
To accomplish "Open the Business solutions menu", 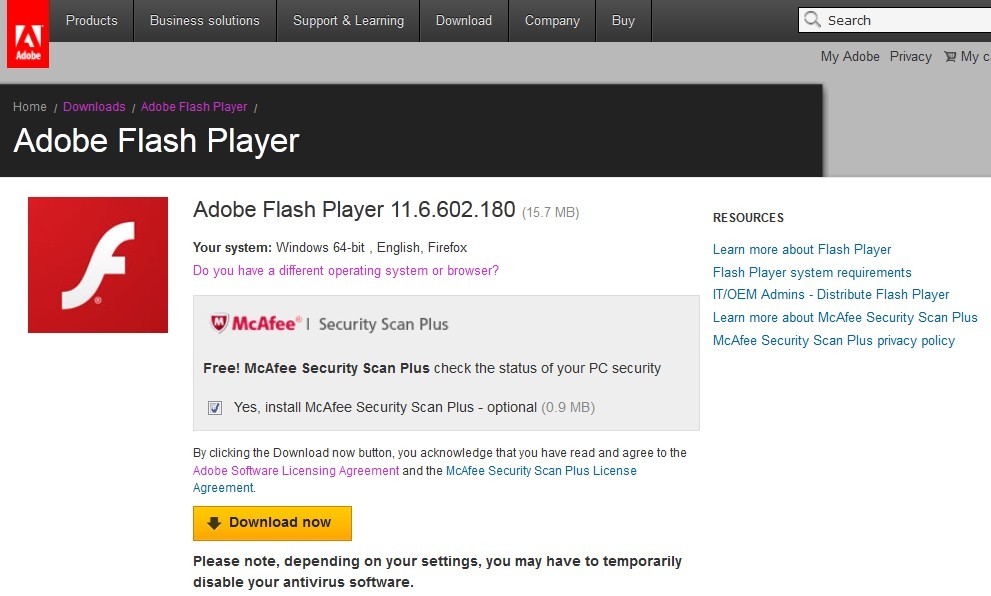I will (x=204, y=21).
